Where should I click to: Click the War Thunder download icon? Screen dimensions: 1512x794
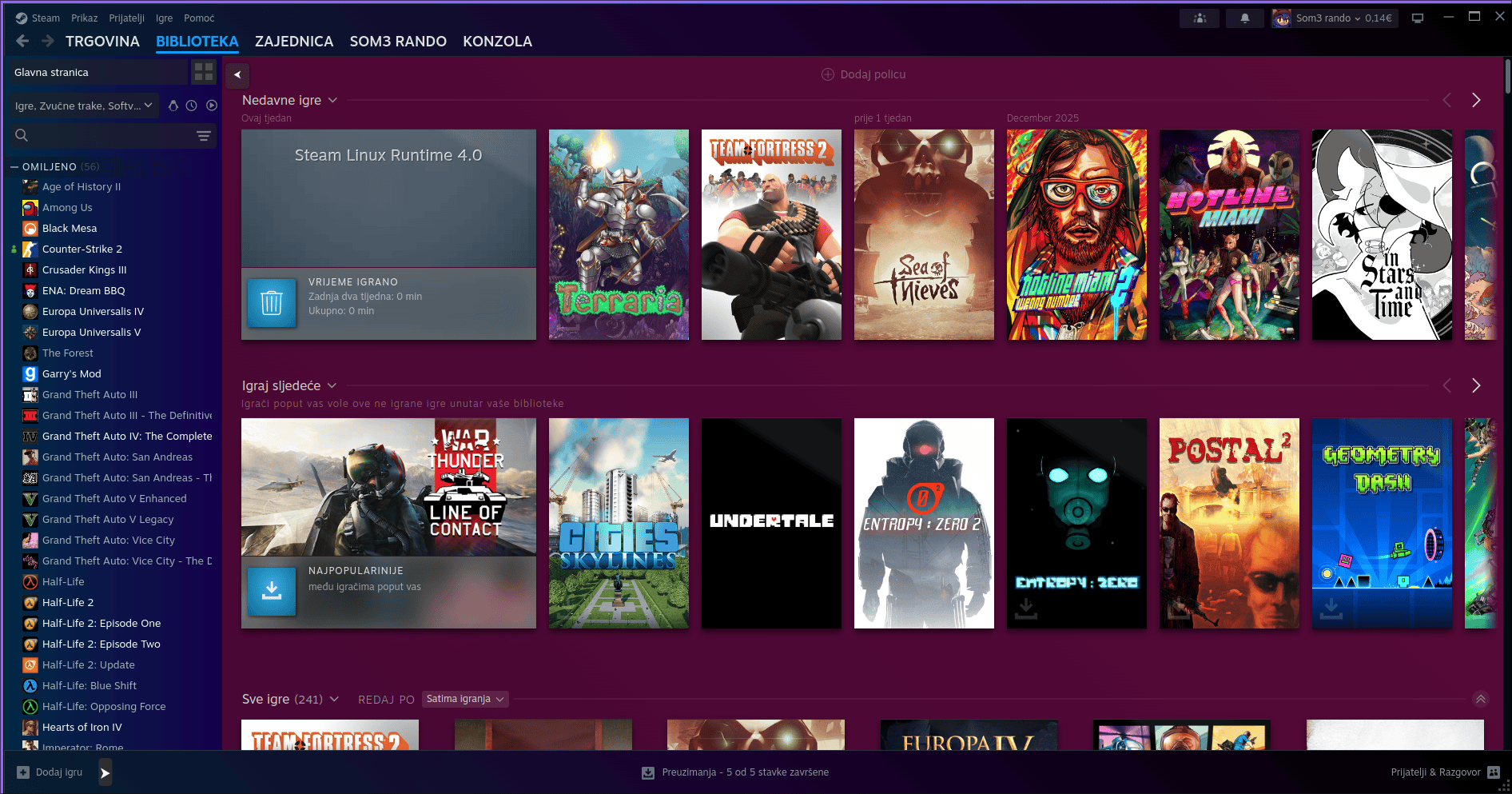(x=272, y=592)
